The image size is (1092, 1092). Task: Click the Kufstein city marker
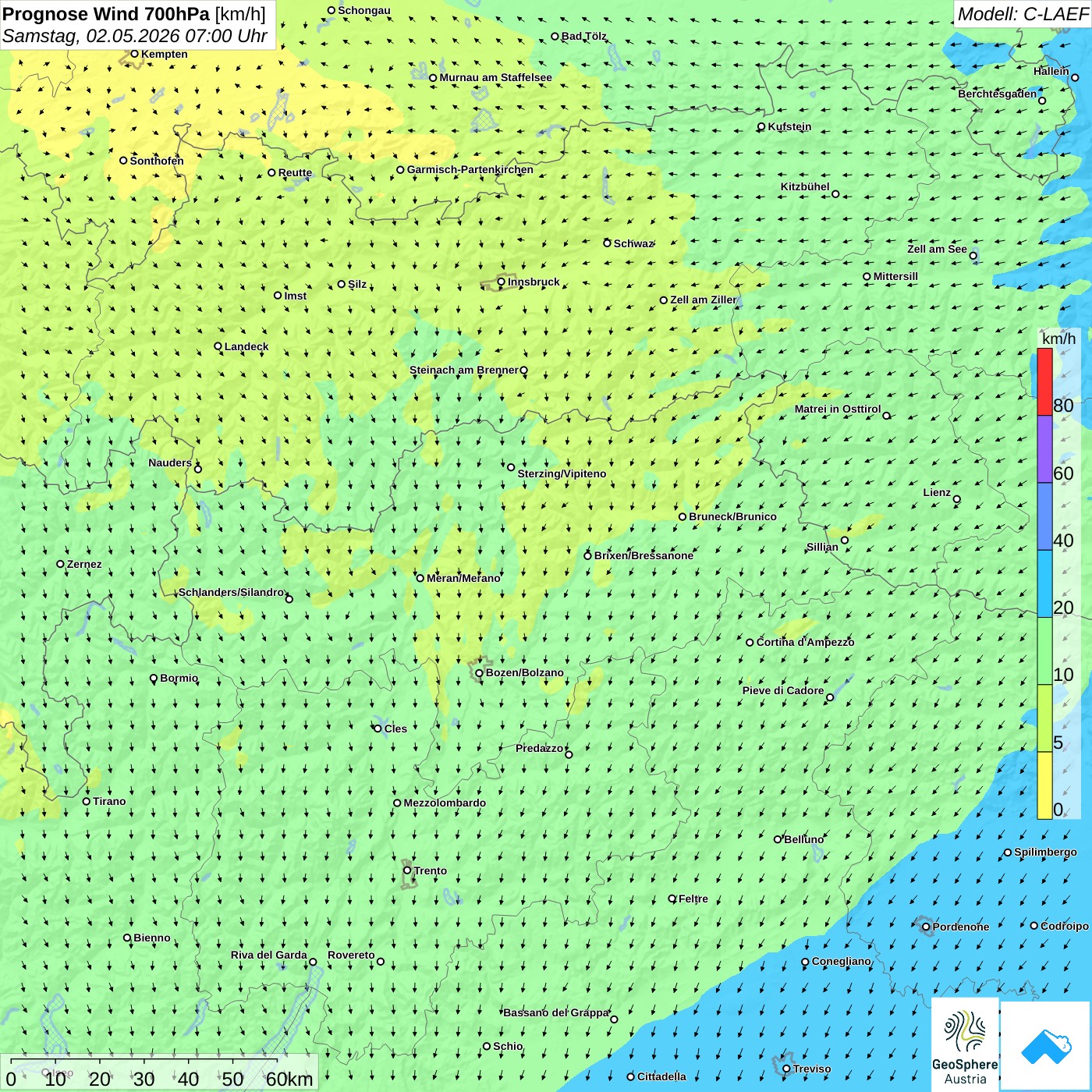(761, 126)
